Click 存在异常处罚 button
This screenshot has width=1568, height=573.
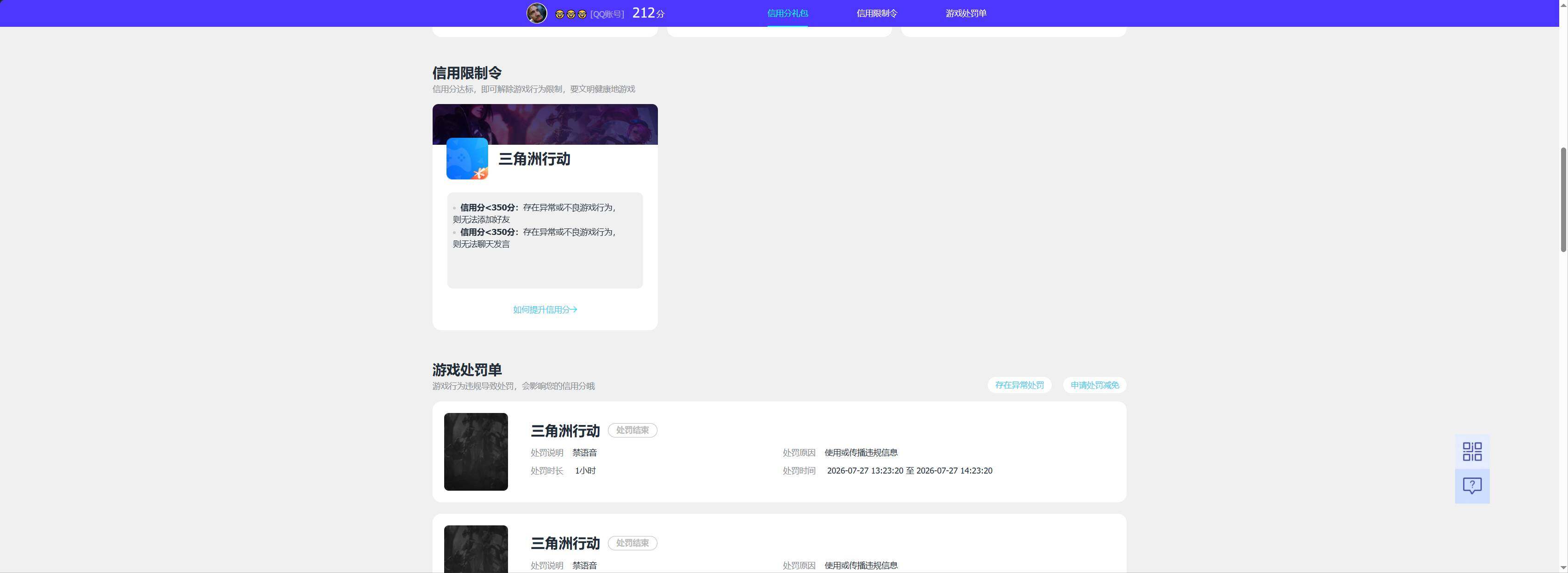tap(1019, 385)
